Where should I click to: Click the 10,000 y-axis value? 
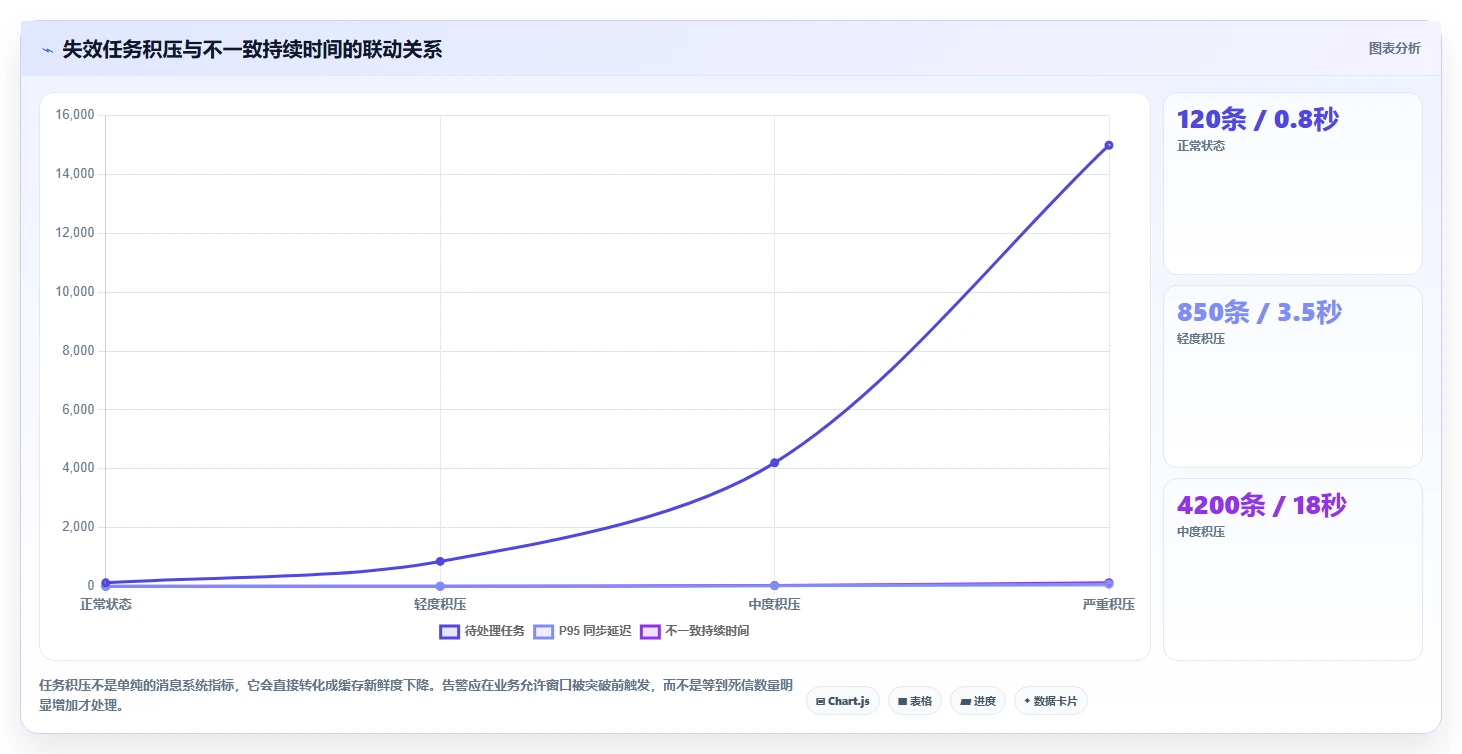[75, 292]
